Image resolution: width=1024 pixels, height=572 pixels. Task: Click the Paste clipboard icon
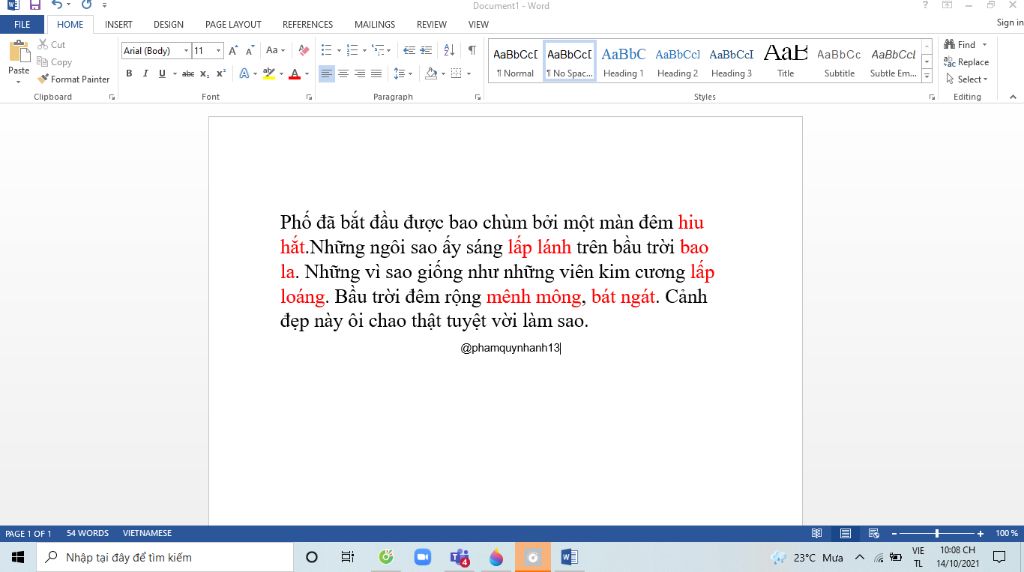tap(19, 52)
